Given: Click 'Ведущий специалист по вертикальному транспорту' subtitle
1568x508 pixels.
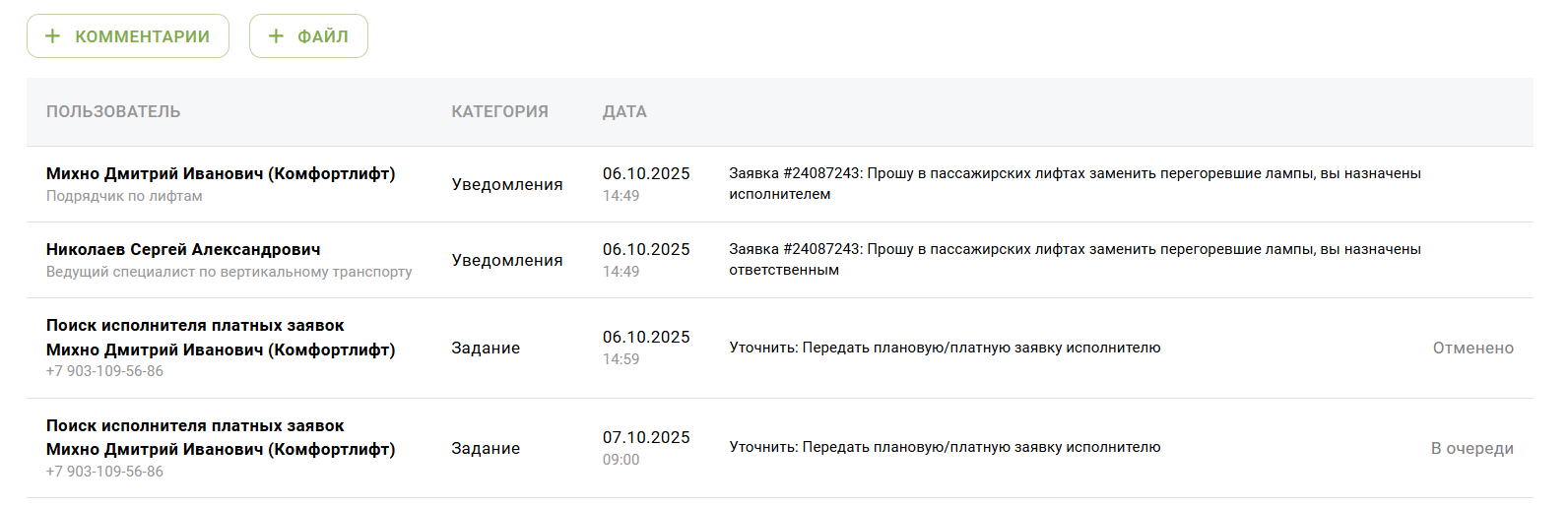Looking at the screenshot, I should pos(229,273).
